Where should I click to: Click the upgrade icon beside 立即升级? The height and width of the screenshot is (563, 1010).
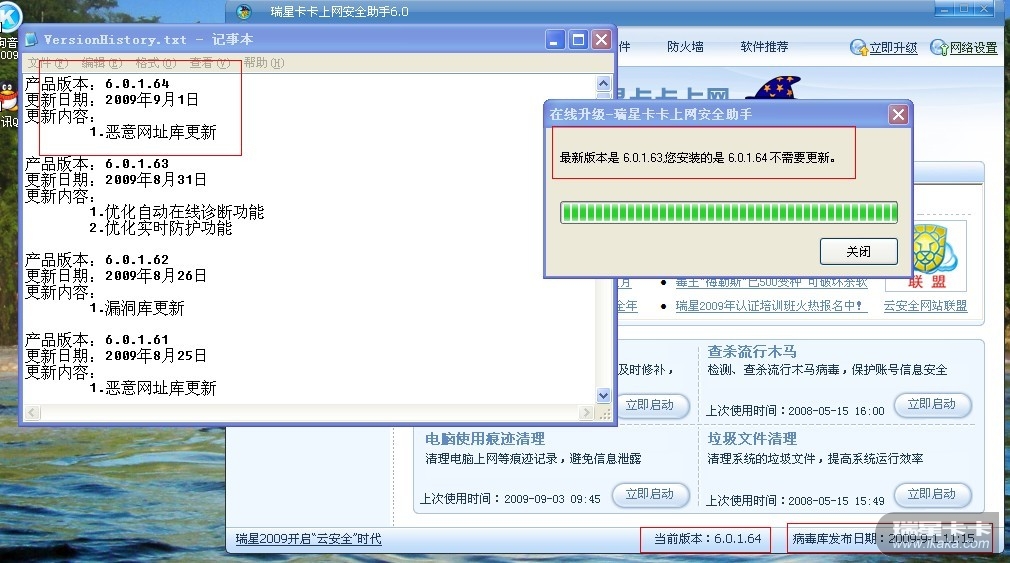(x=859, y=48)
